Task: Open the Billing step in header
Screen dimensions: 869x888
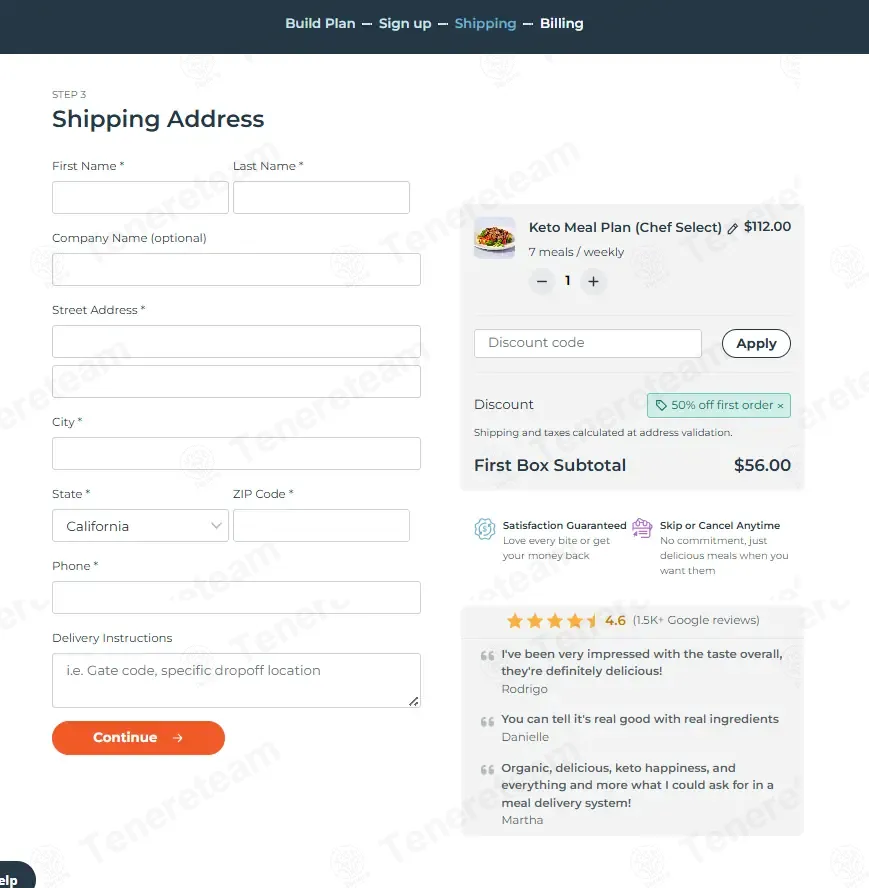Action: [561, 23]
